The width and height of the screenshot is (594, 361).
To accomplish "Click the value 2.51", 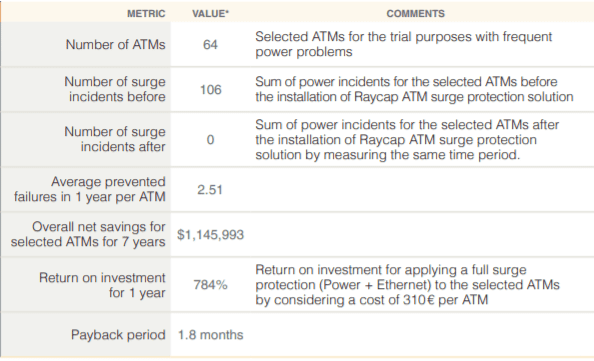I will coord(210,189).
